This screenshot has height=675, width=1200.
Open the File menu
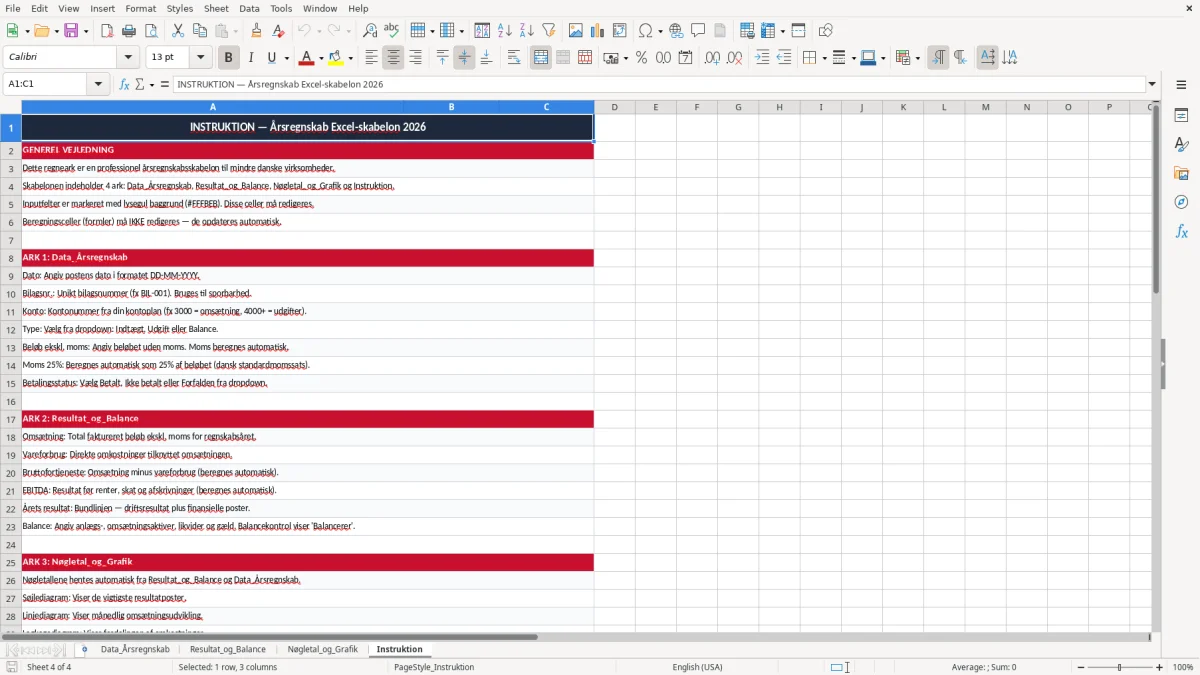(13, 8)
